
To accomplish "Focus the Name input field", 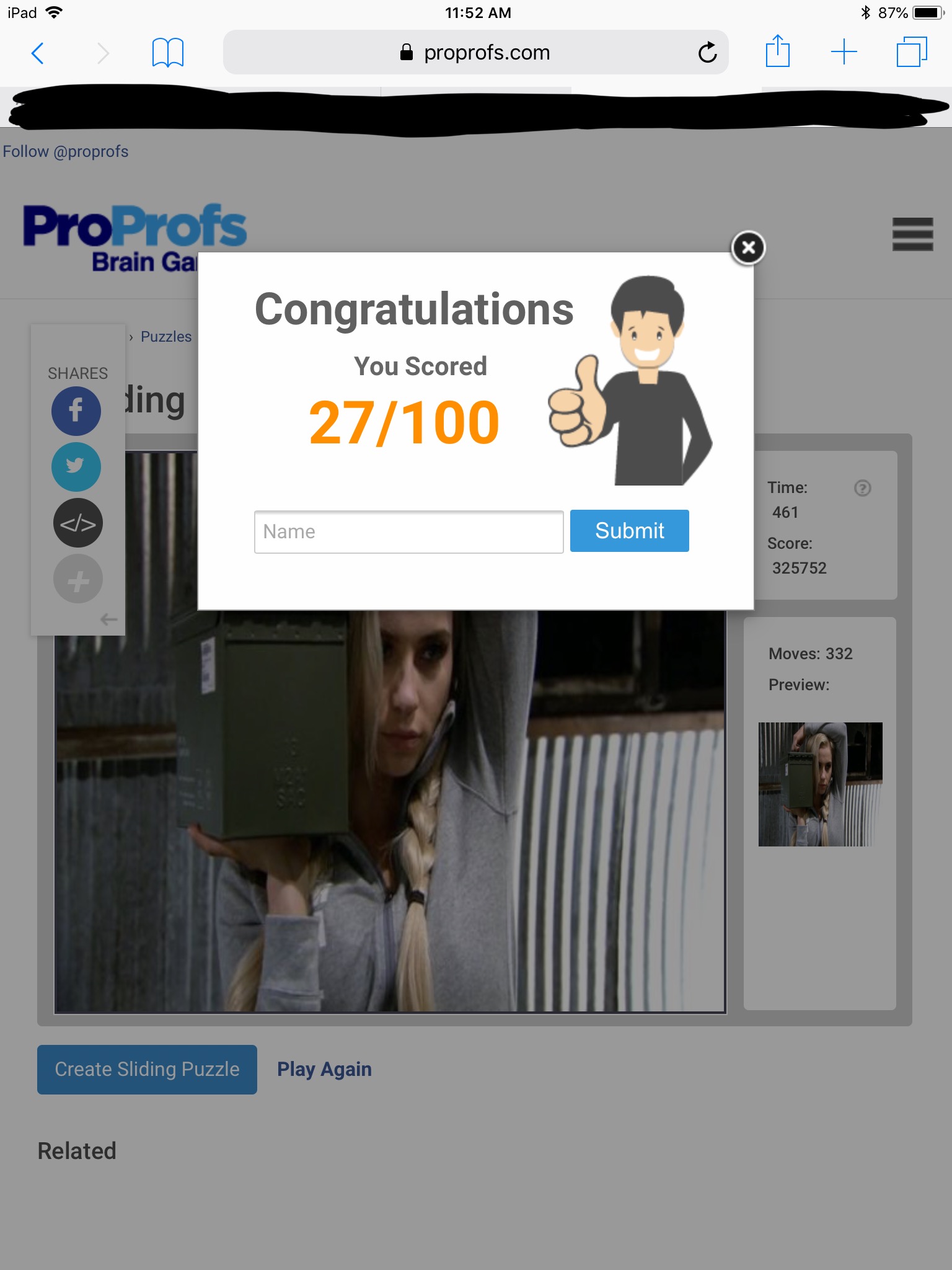I will click(408, 531).
